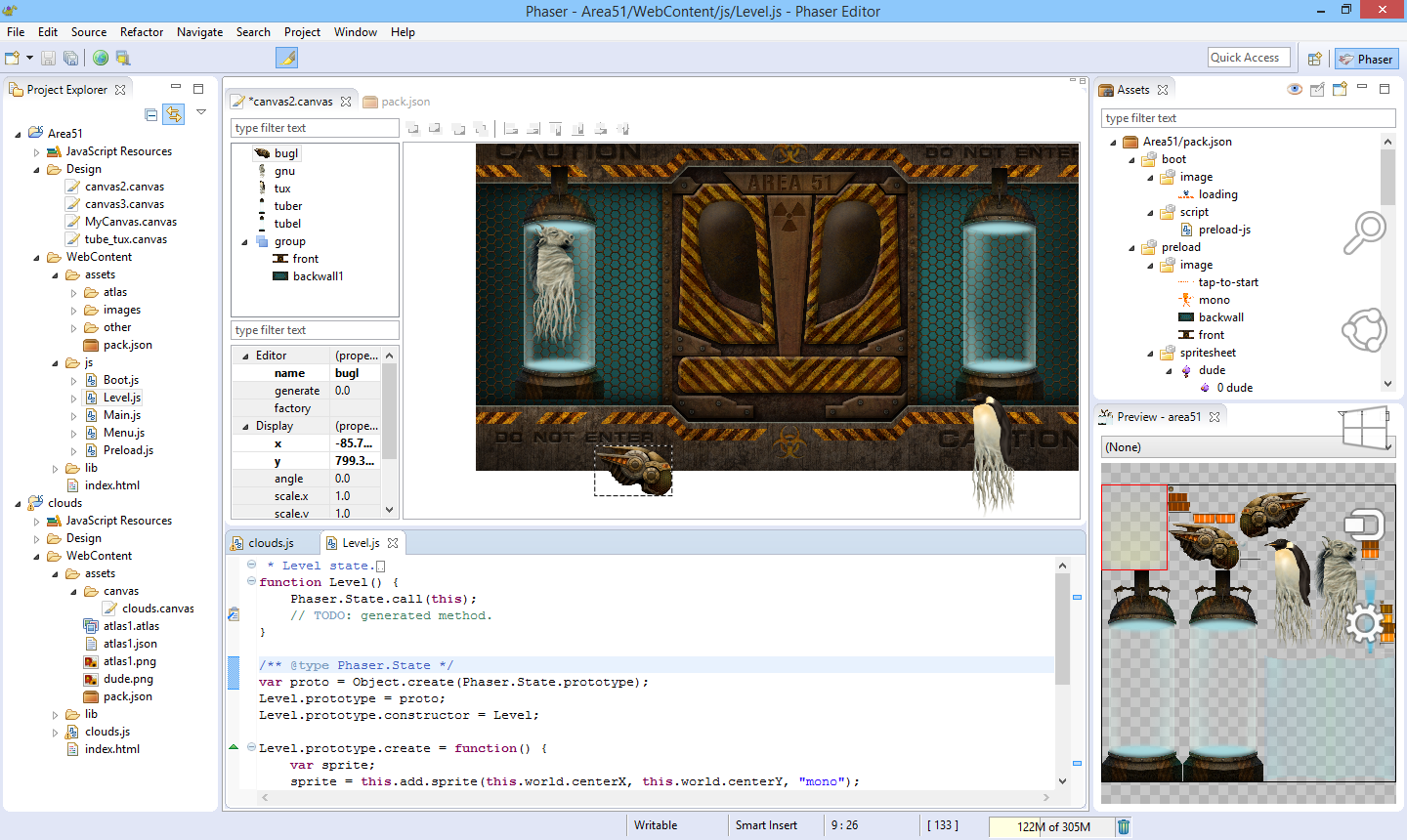Click the code editor scroll thumb
The width and height of the screenshot is (1407, 840).
pyautogui.click(x=1062, y=628)
